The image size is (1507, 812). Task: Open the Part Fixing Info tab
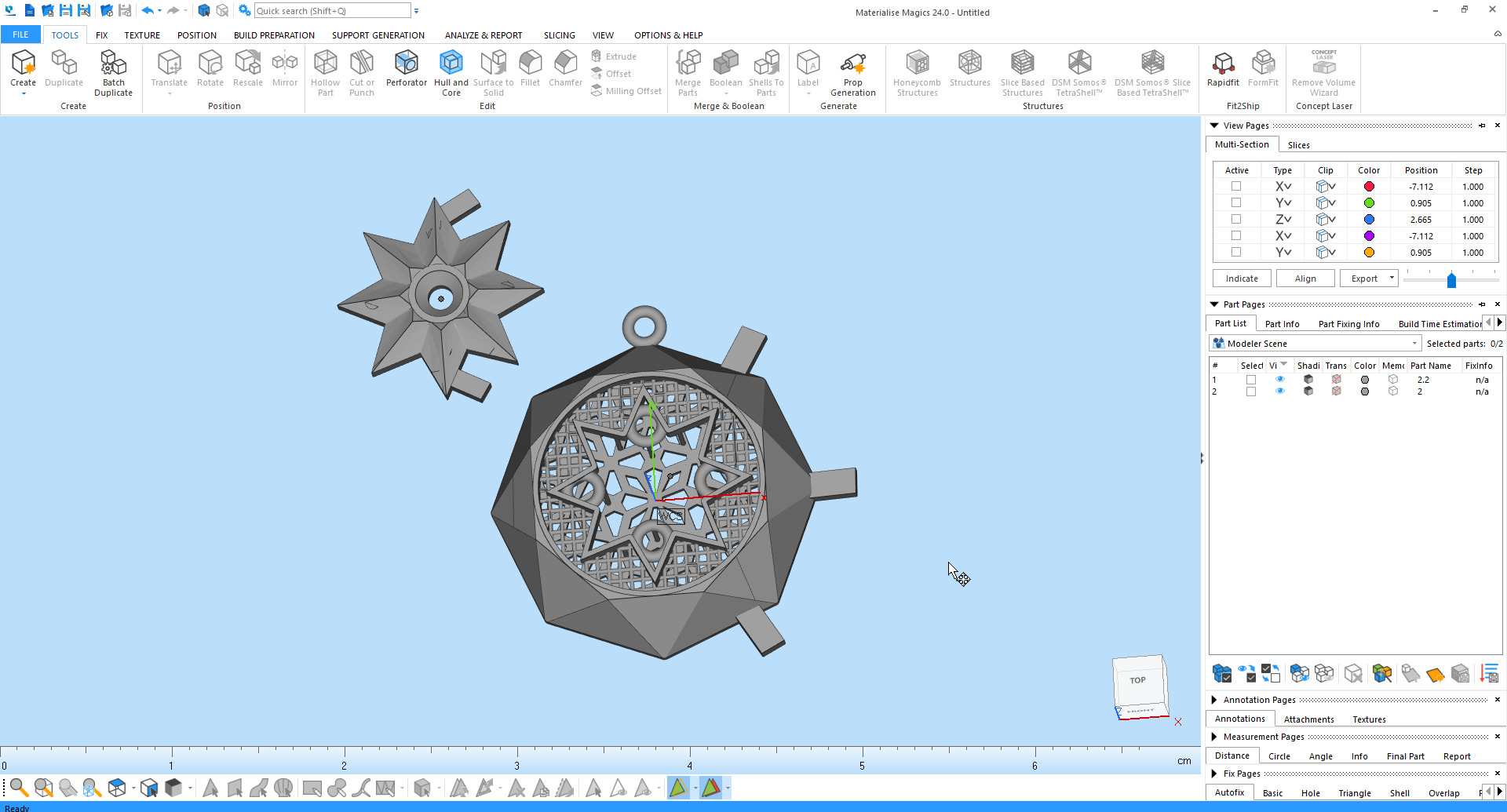[x=1348, y=324]
